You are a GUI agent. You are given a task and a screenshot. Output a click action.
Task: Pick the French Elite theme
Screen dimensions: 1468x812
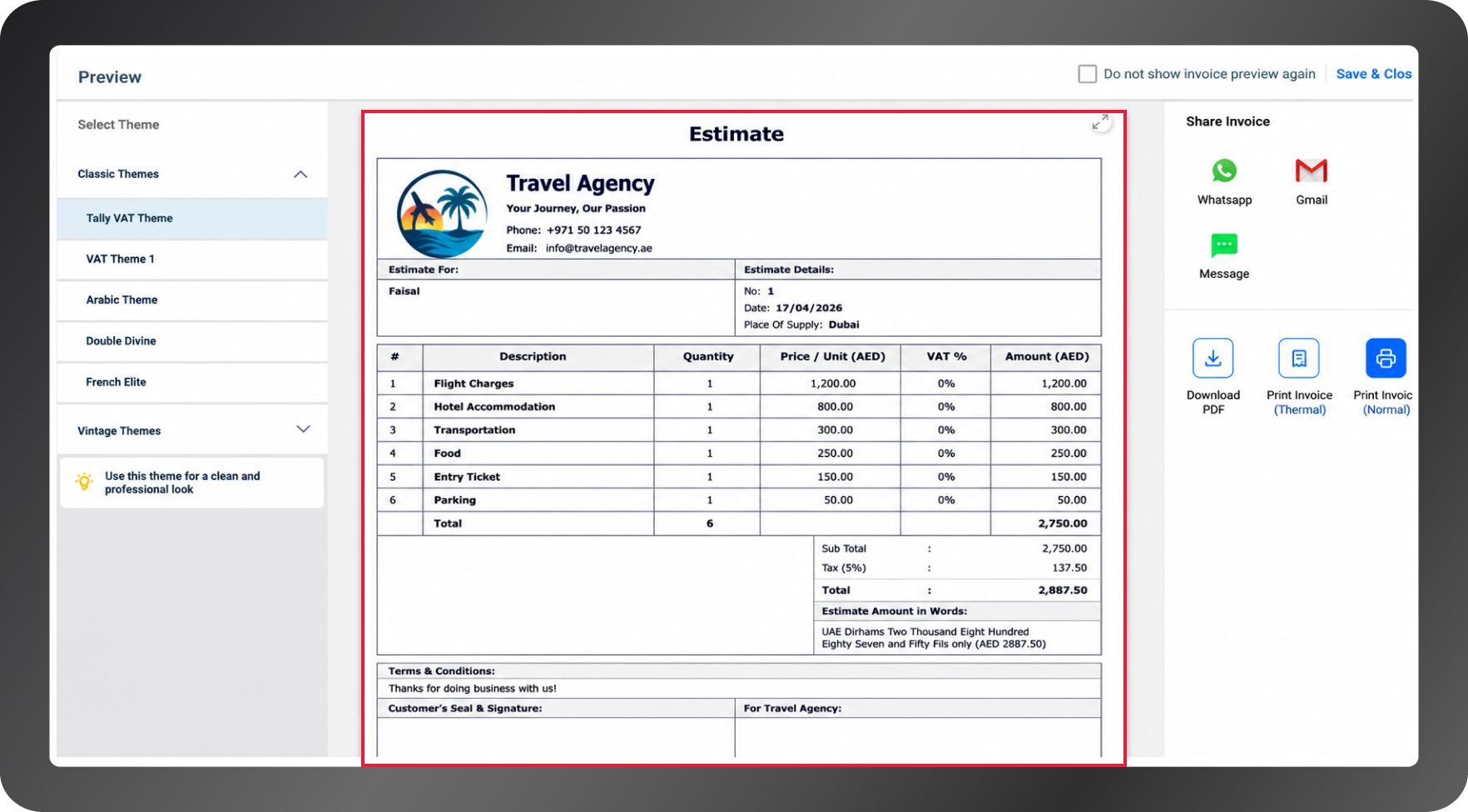[x=192, y=382]
